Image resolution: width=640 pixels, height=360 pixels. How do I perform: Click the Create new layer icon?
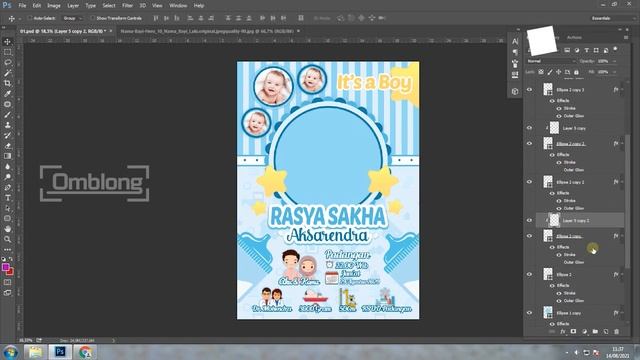(x=605, y=331)
